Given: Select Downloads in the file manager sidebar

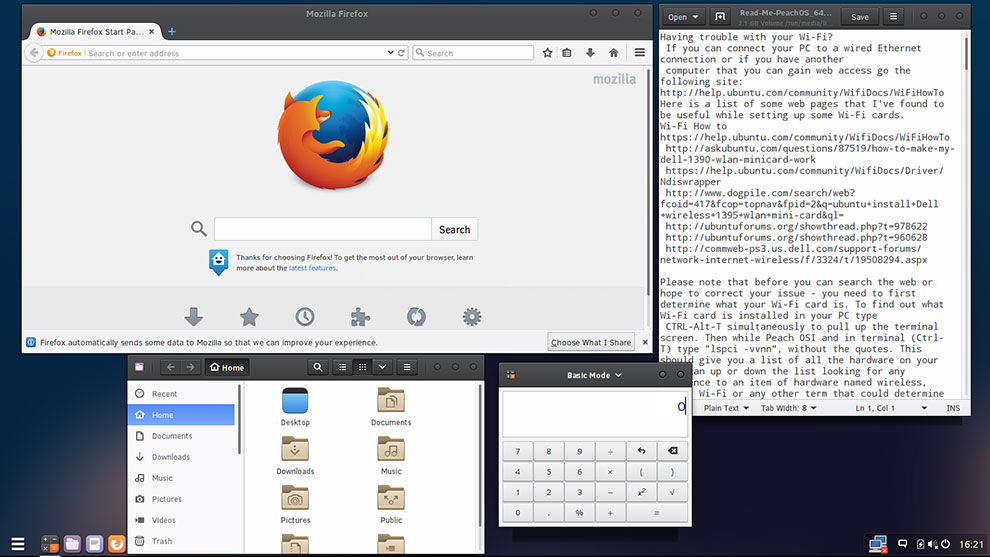Looking at the screenshot, I should coord(182,457).
